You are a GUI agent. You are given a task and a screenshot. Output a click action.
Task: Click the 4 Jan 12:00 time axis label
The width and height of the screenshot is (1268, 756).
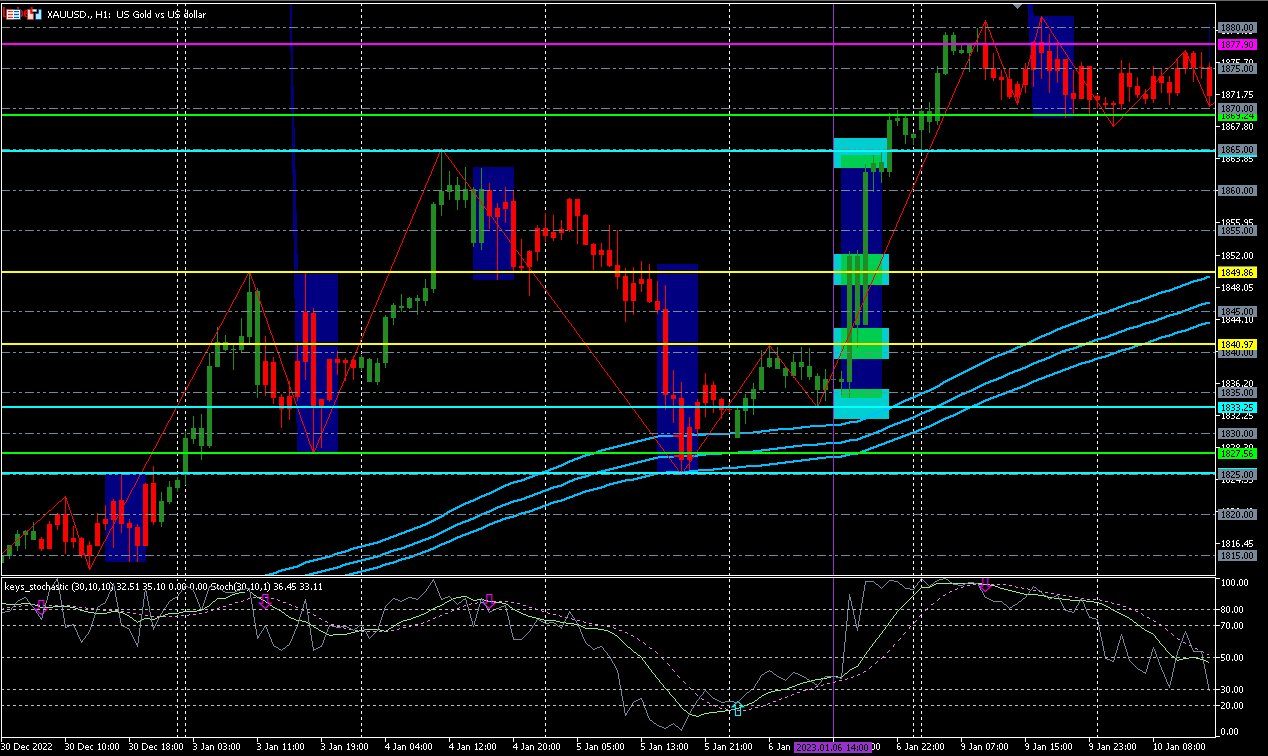(x=473, y=747)
